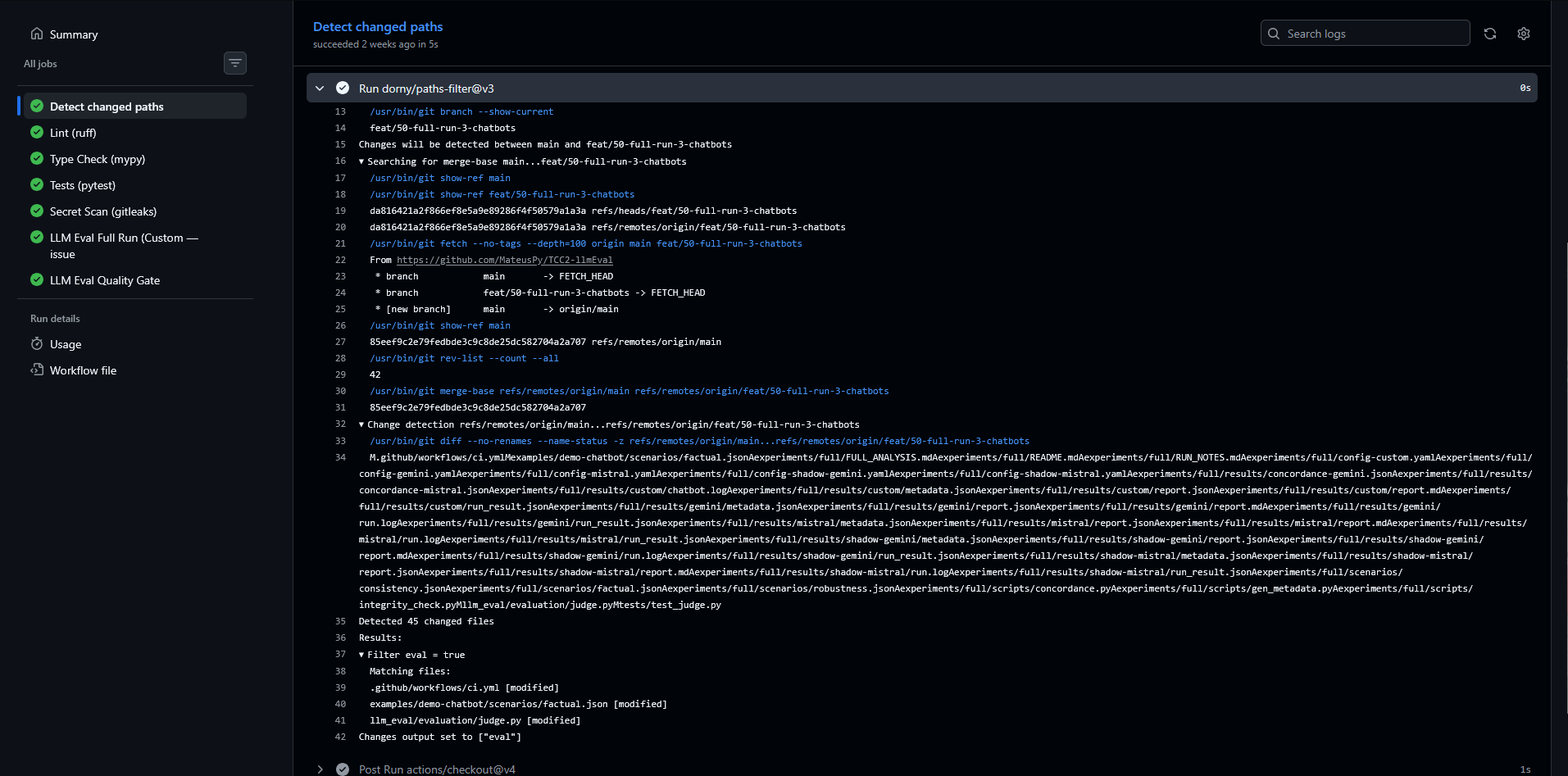Click success icon of Post Run actions/checkout@v4
The height and width of the screenshot is (776, 1568).
tap(343, 769)
